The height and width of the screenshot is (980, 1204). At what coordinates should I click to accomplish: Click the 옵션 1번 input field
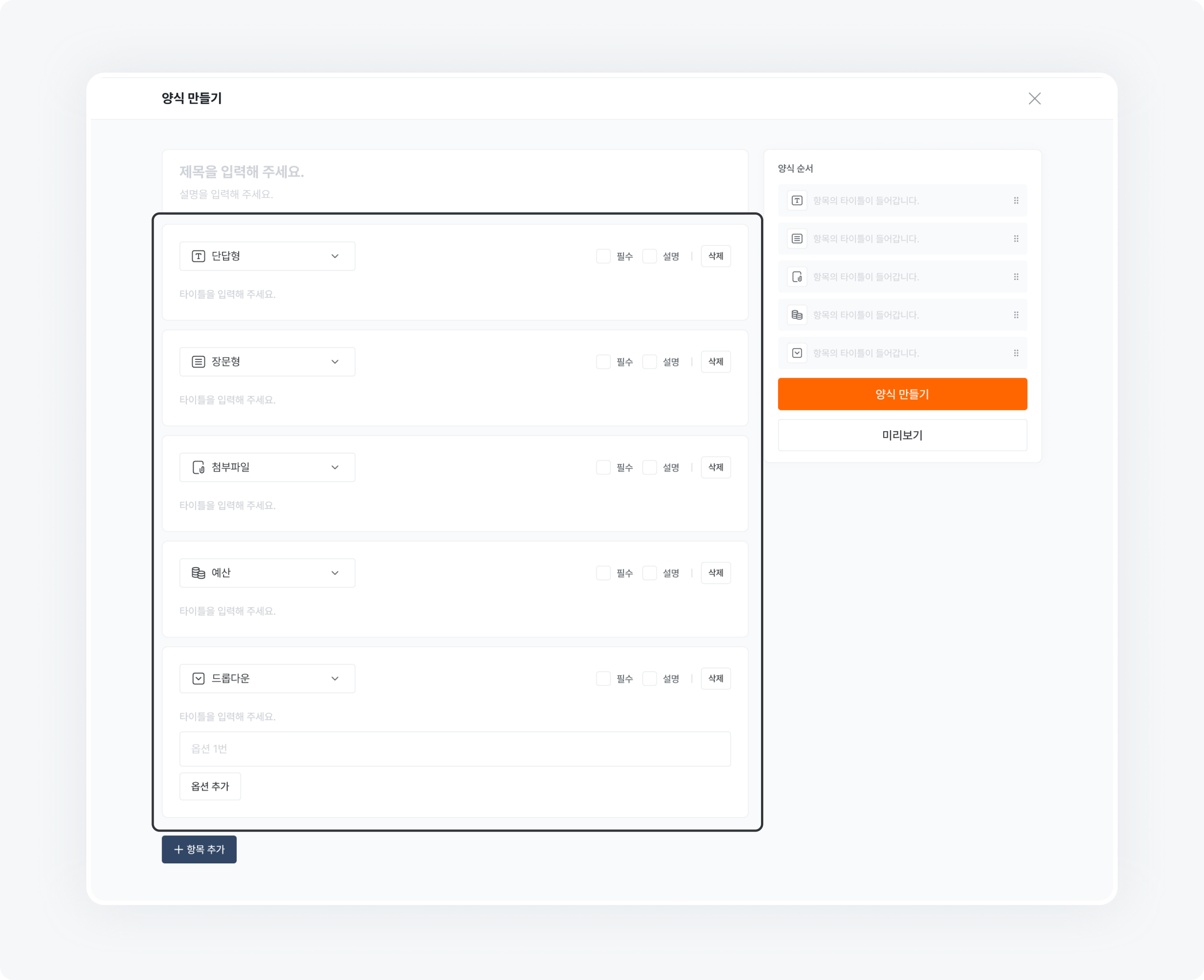[455, 749]
